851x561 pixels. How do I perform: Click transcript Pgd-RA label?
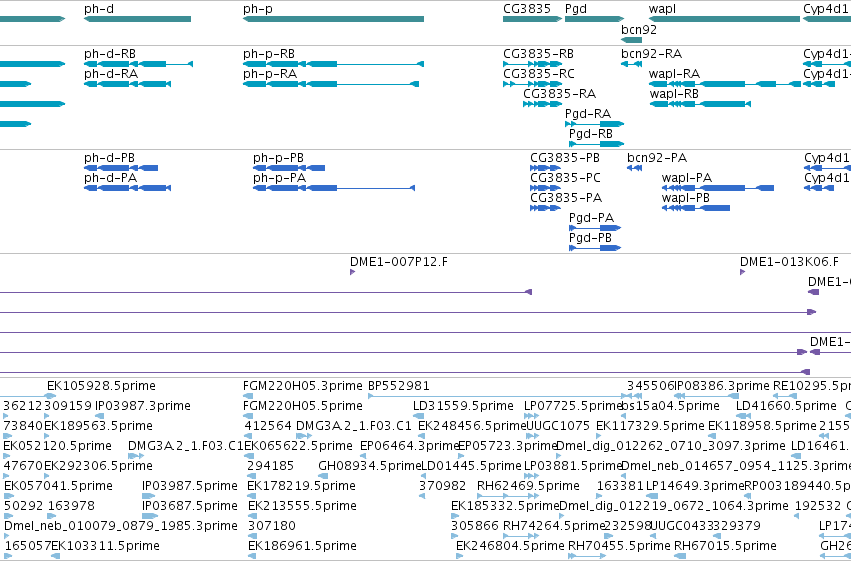coord(588,114)
